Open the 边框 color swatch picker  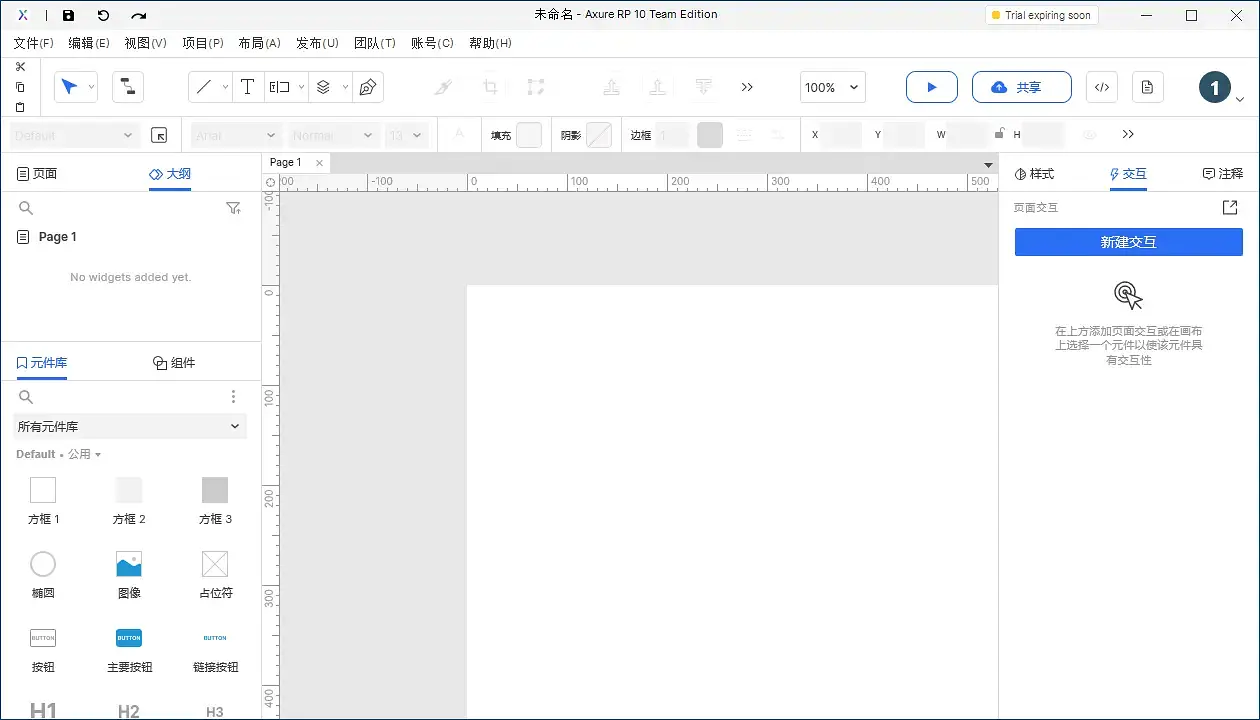(x=709, y=134)
